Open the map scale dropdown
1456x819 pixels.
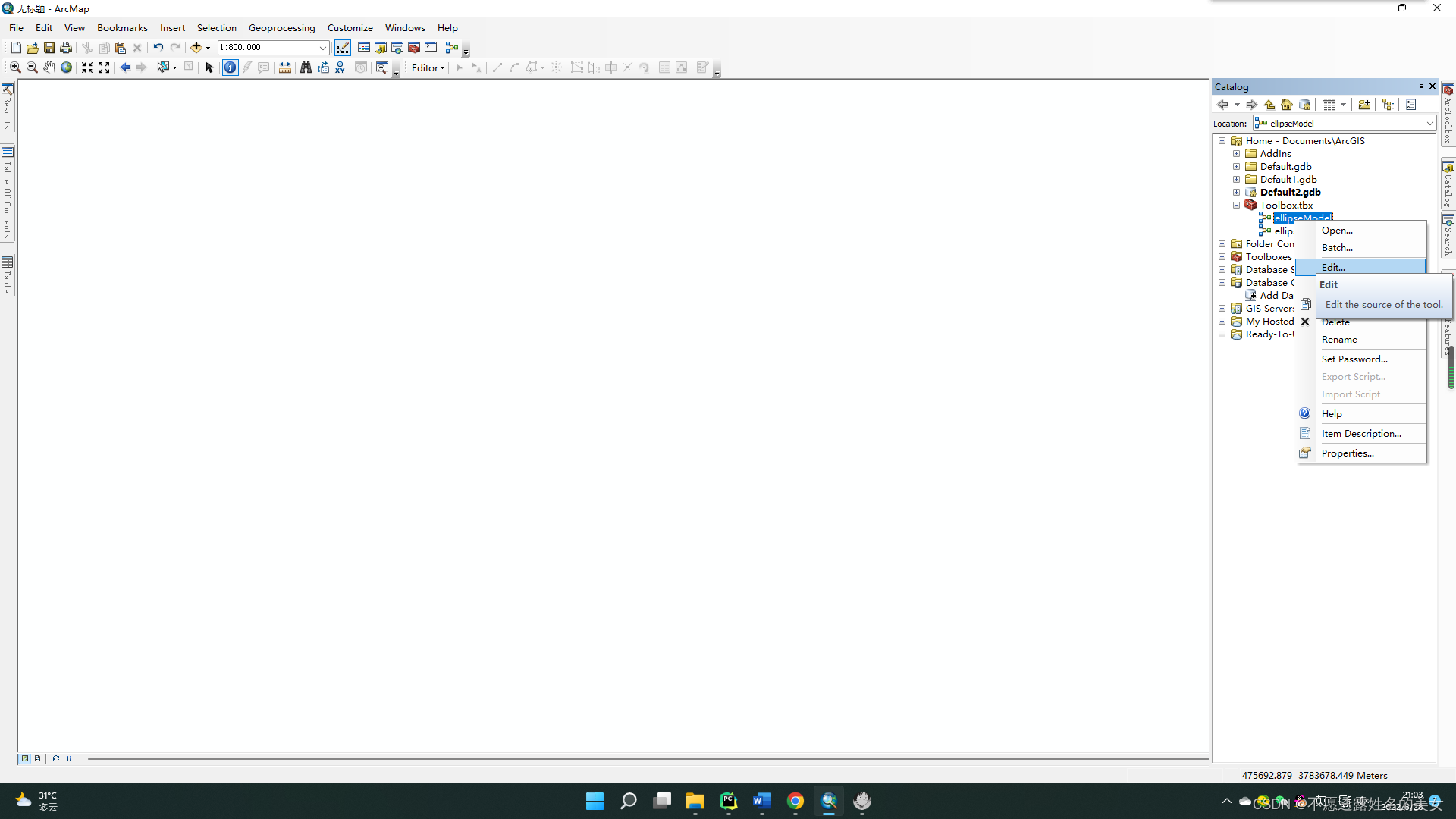[322, 48]
